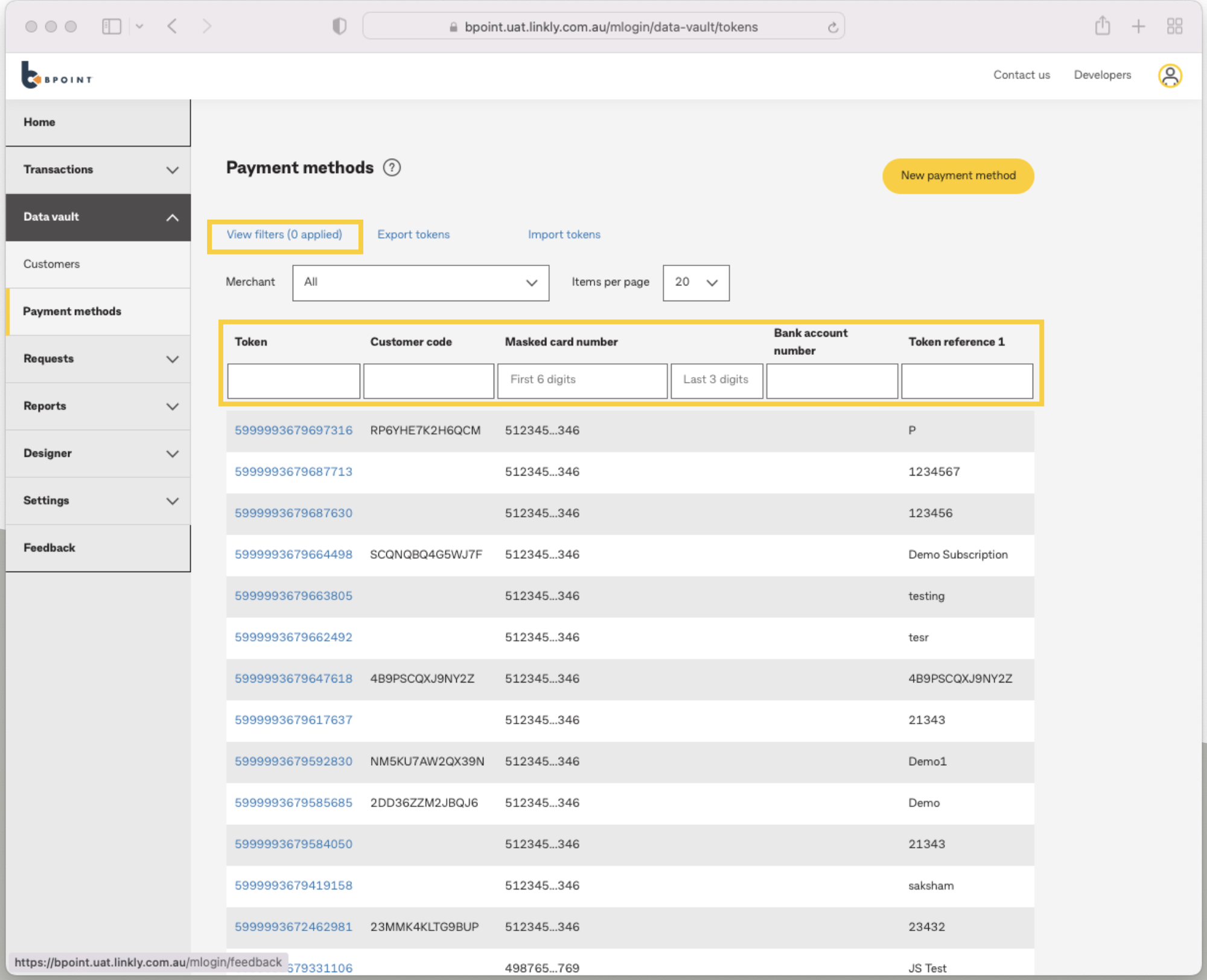Click the Export tokens link
The image size is (1207, 980).
(413, 235)
